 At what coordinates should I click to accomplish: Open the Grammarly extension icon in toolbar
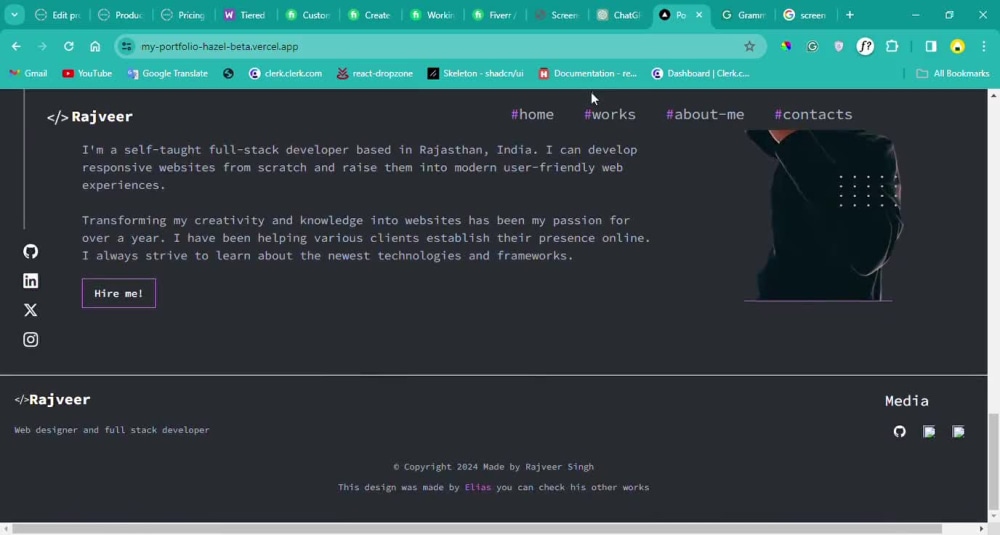812,47
